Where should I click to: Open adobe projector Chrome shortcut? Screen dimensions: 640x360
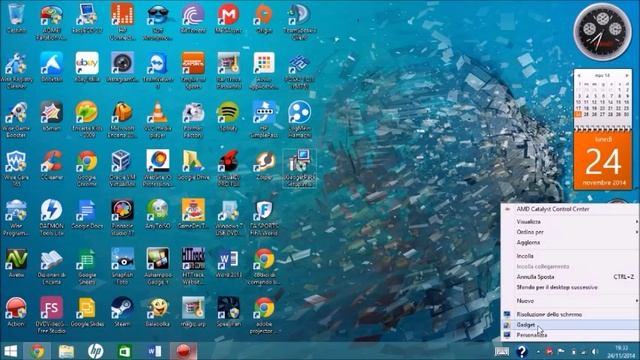coord(264,315)
